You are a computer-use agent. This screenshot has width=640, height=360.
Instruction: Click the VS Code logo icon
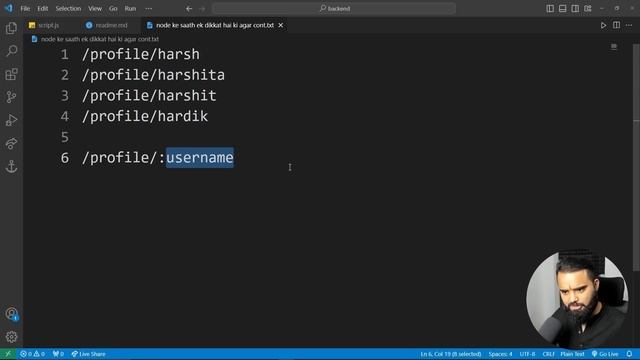[8, 8]
